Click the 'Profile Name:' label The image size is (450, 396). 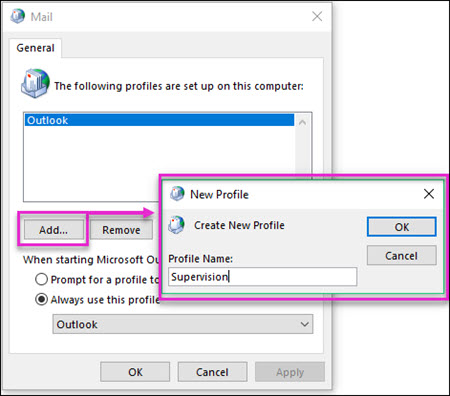(200, 259)
